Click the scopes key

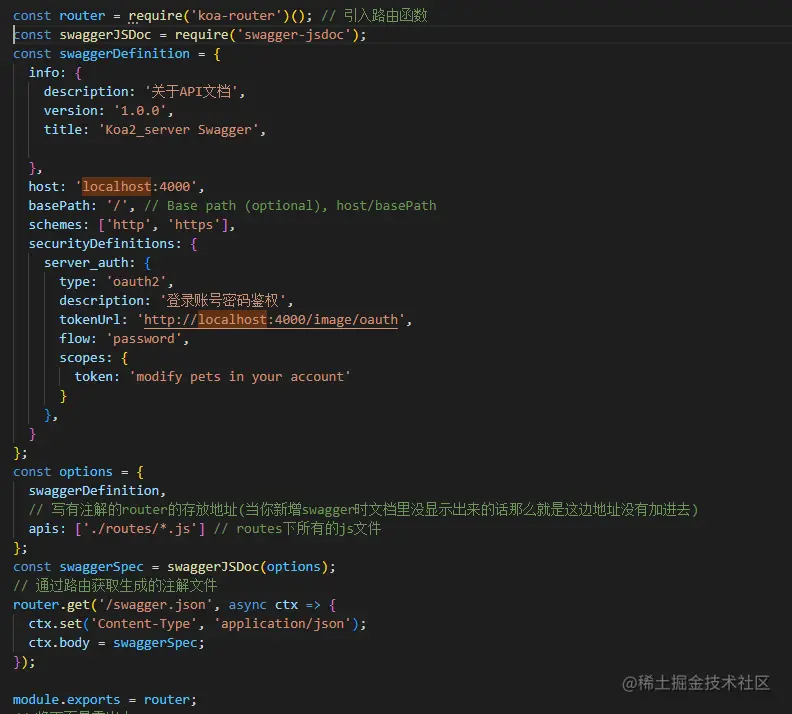(82, 358)
